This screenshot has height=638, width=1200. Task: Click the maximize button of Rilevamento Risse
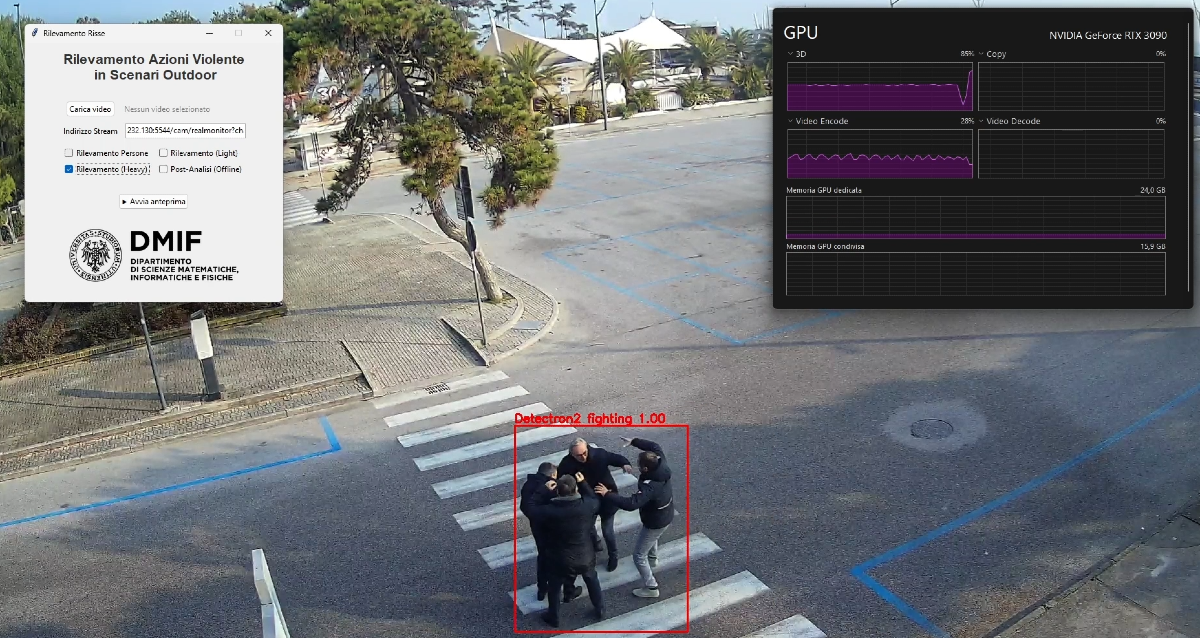tap(238, 33)
